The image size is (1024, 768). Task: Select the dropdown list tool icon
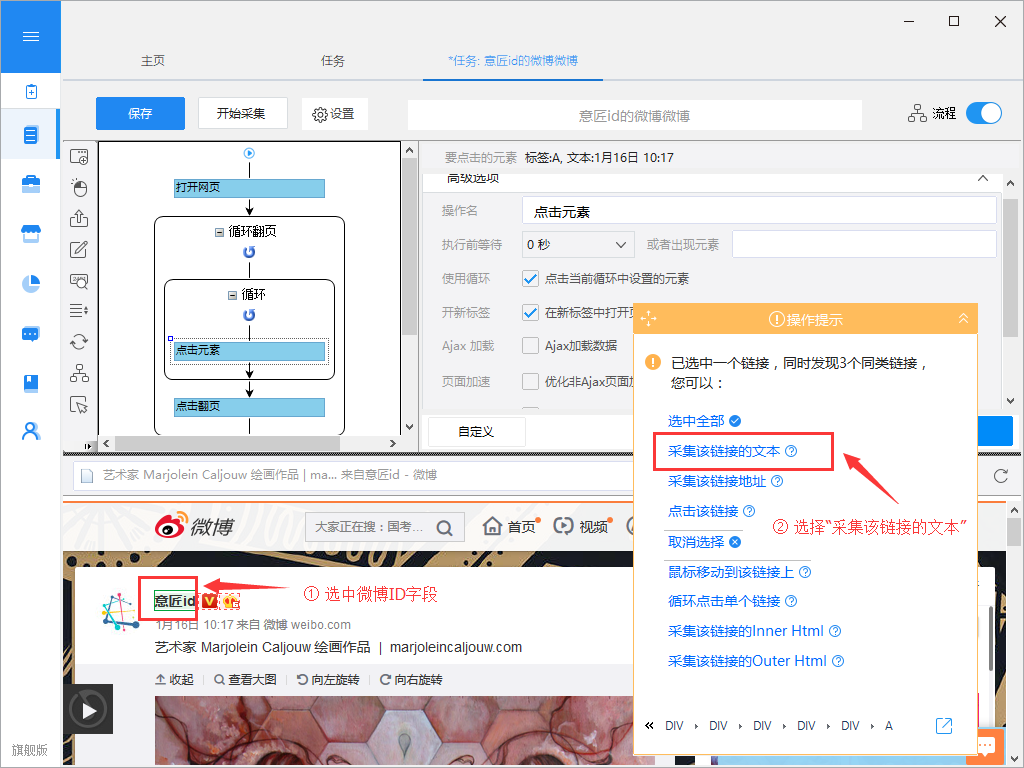(x=79, y=310)
